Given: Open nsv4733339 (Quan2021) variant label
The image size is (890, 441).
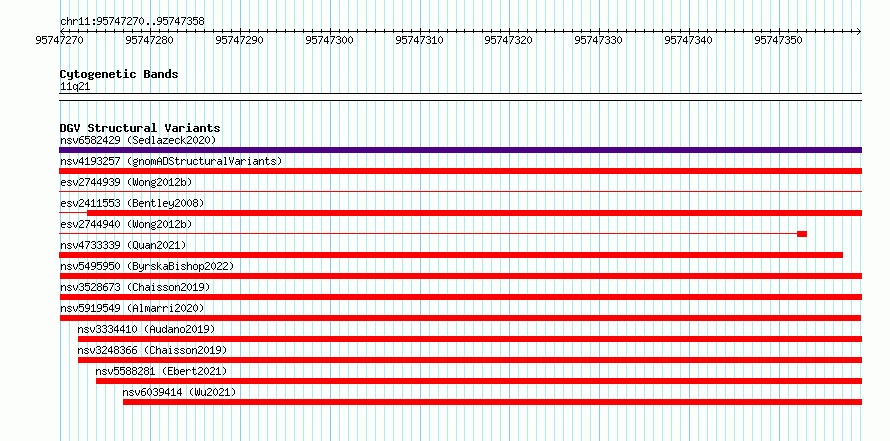Looking at the screenshot, I should tap(123, 245).
